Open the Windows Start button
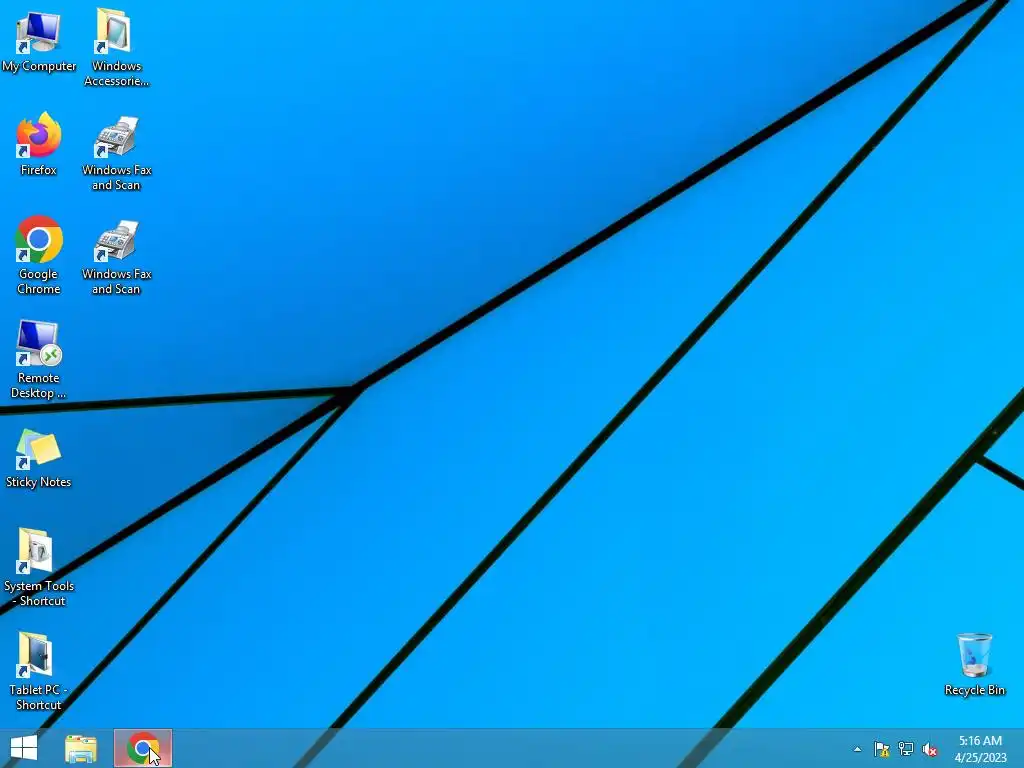 pos(24,748)
